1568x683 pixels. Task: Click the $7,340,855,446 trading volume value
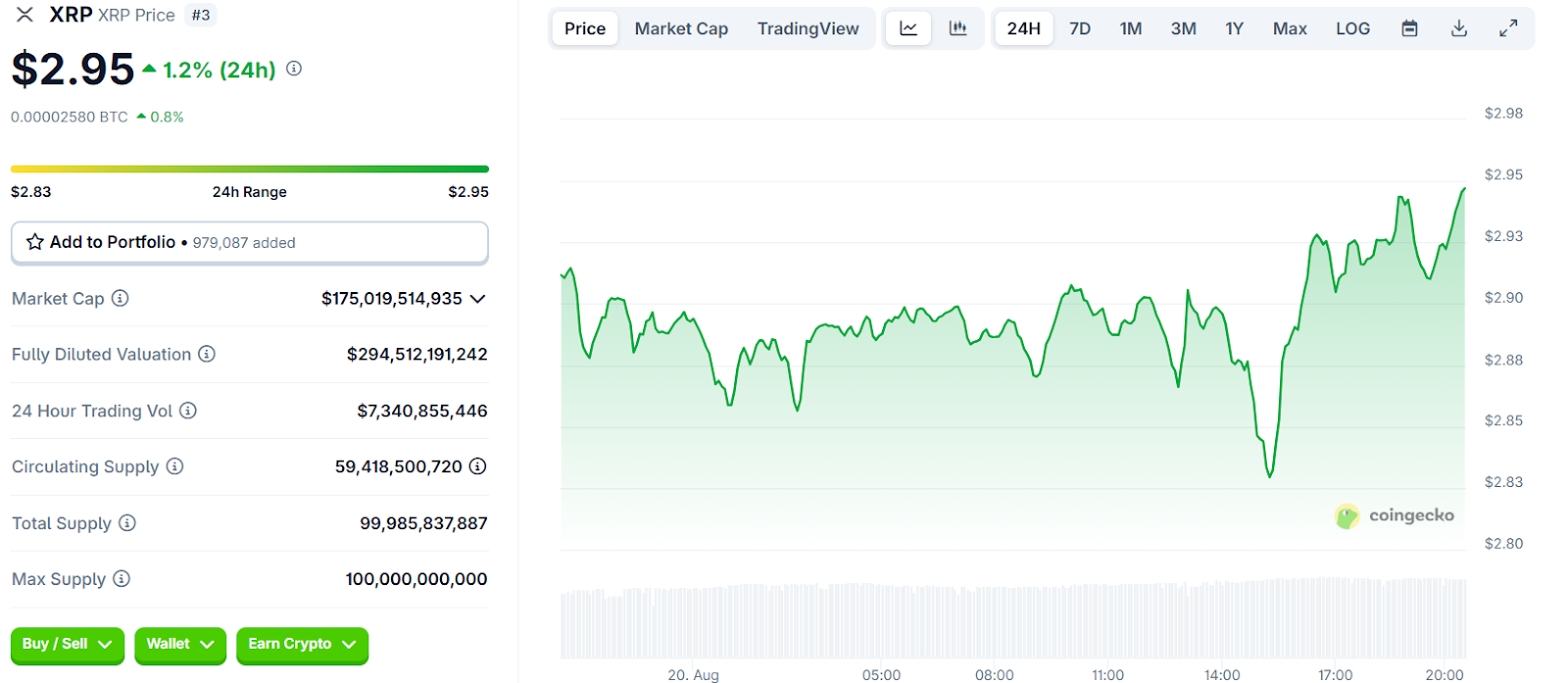[422, 411]
